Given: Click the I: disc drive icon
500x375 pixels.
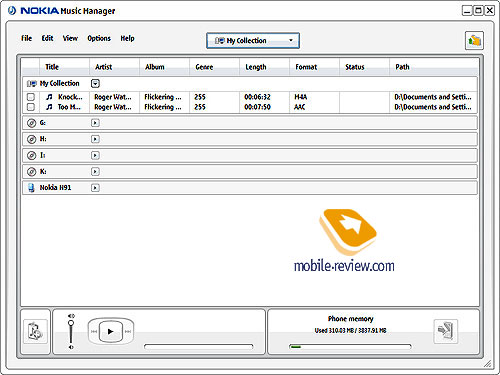Looking at the screenshot, I should coord(31,155).
